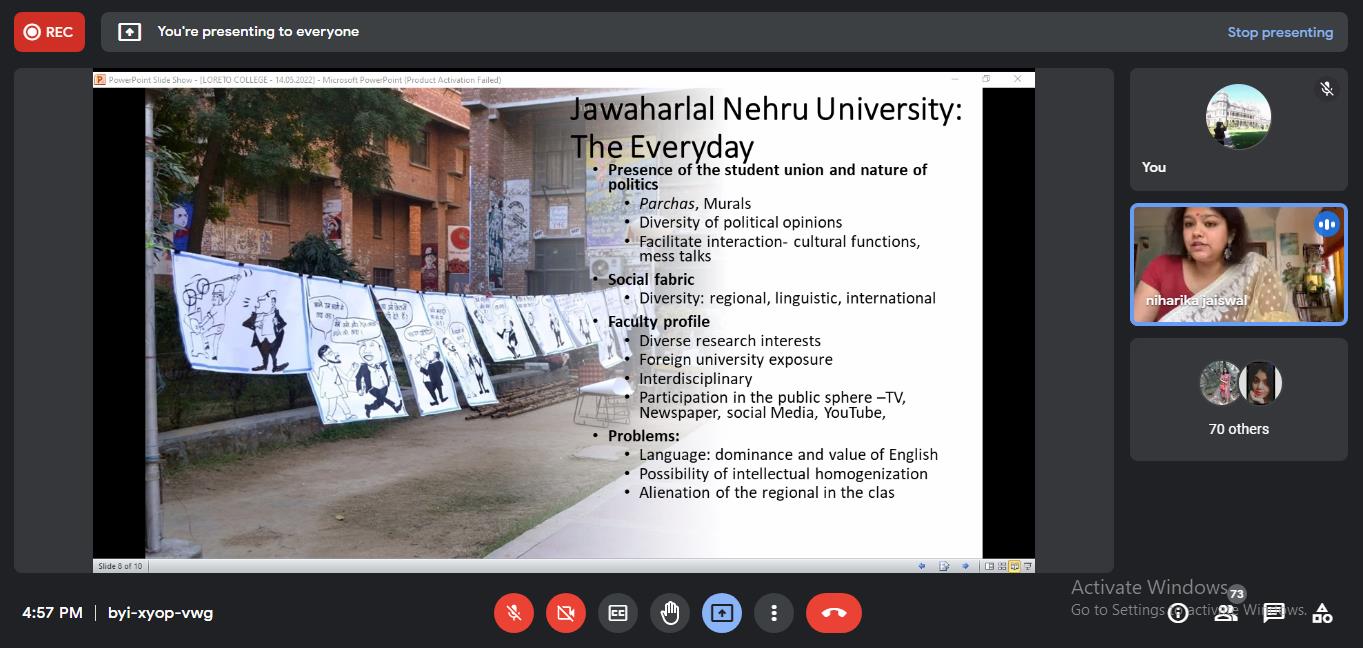
Task: Go to previous slide arrow in PowerPoint
Action: [922, 566]
